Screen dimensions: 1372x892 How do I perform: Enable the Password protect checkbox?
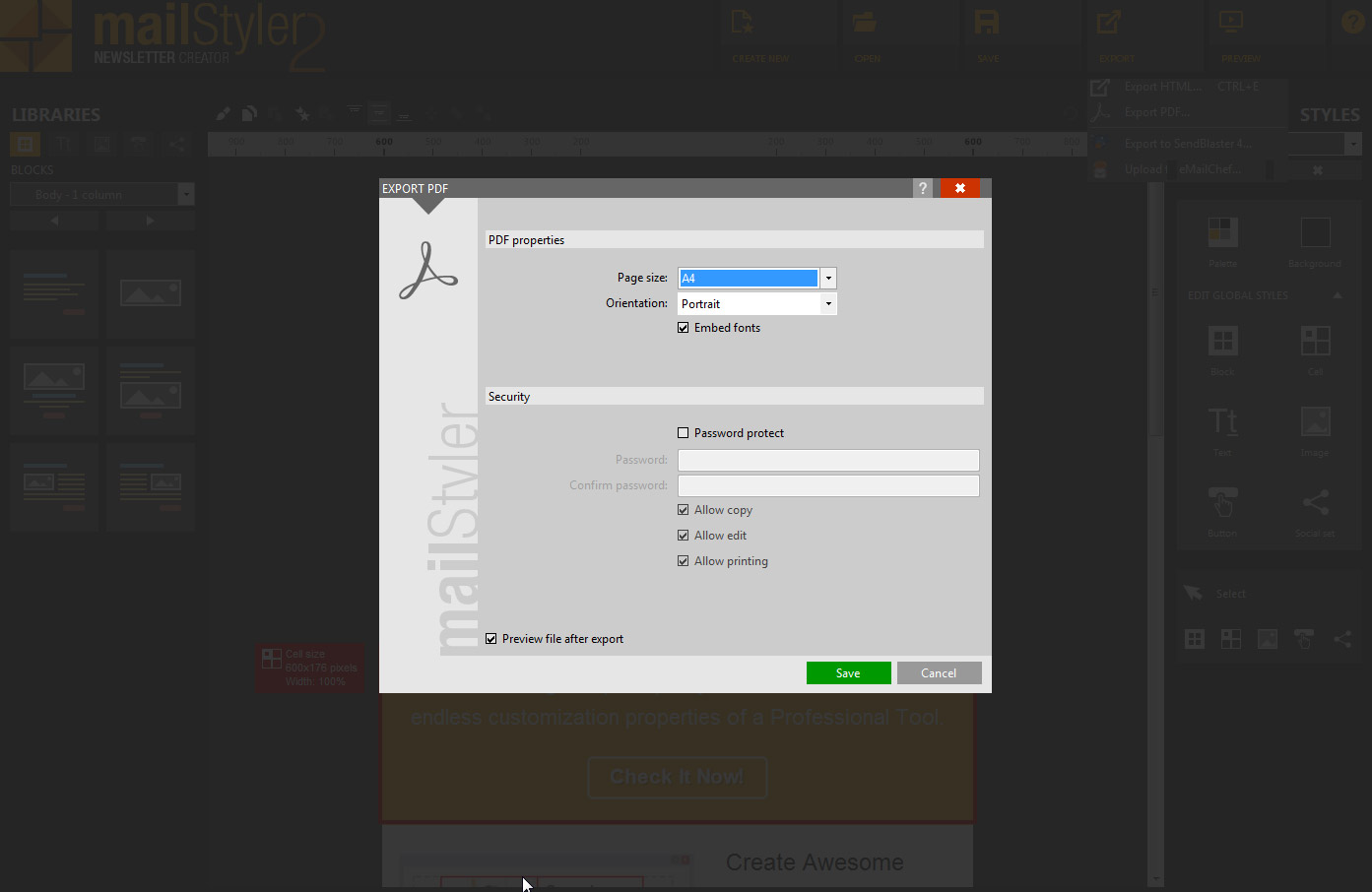click(x=684, y=433)
